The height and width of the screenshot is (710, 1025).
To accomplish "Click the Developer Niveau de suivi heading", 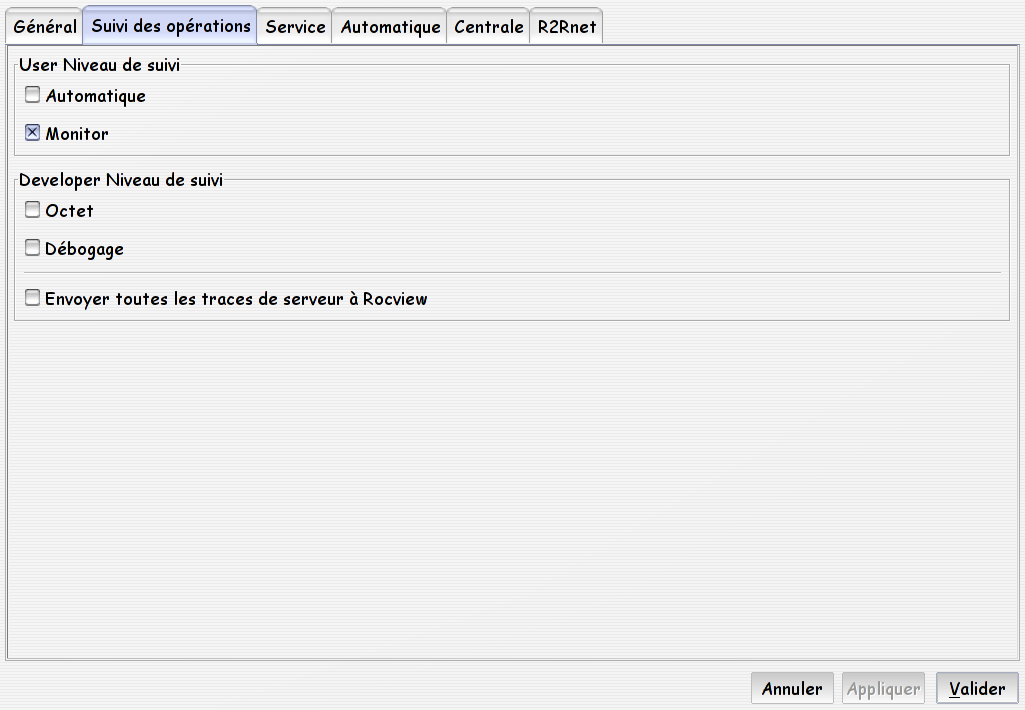I will coord(120,180).
